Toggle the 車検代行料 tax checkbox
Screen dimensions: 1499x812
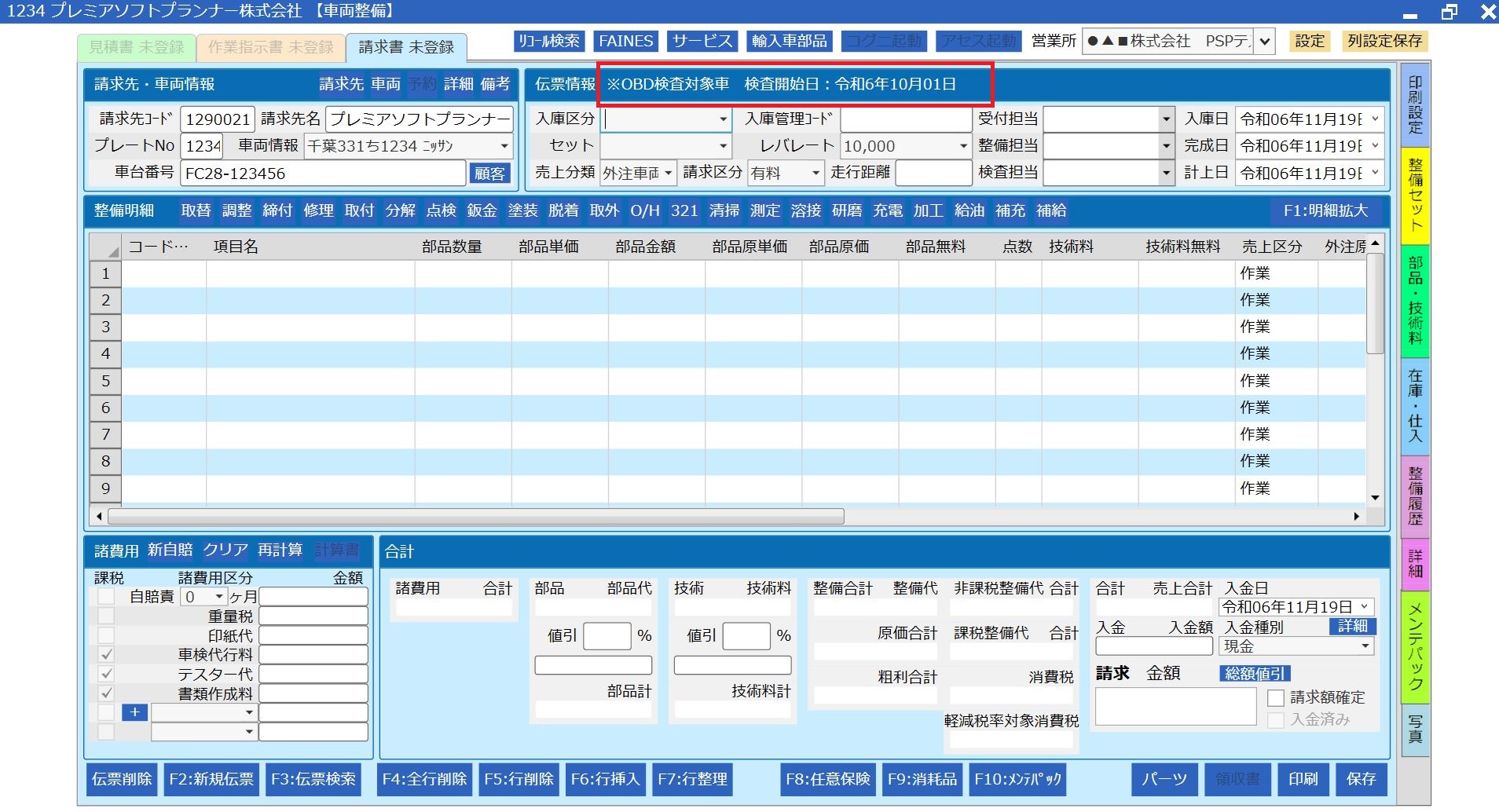coord(107,654)
